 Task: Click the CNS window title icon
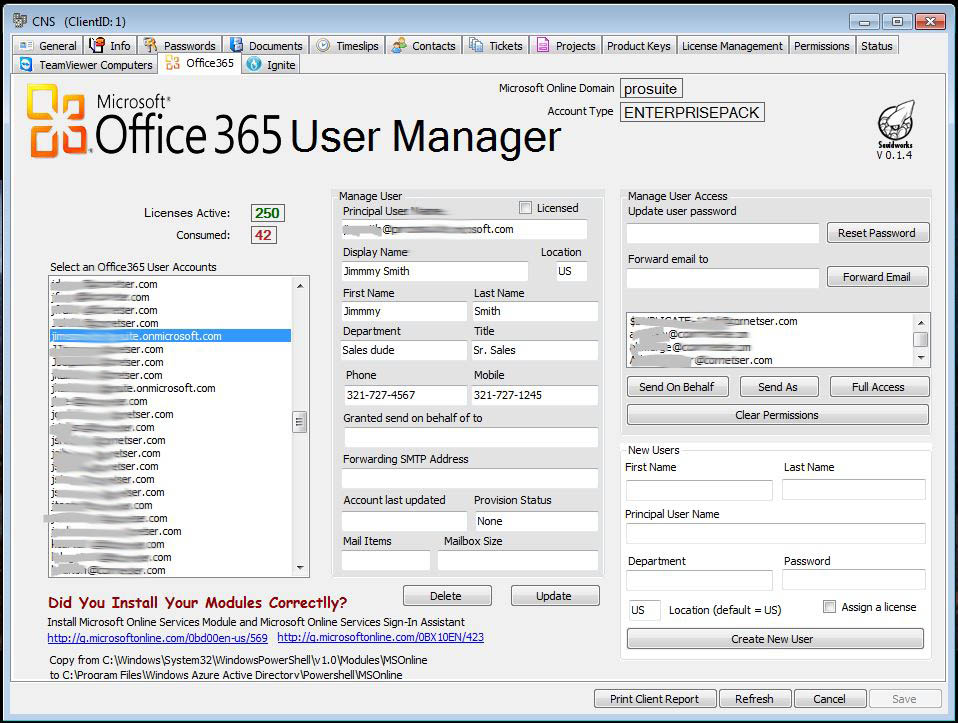click(x=20, y=20)
